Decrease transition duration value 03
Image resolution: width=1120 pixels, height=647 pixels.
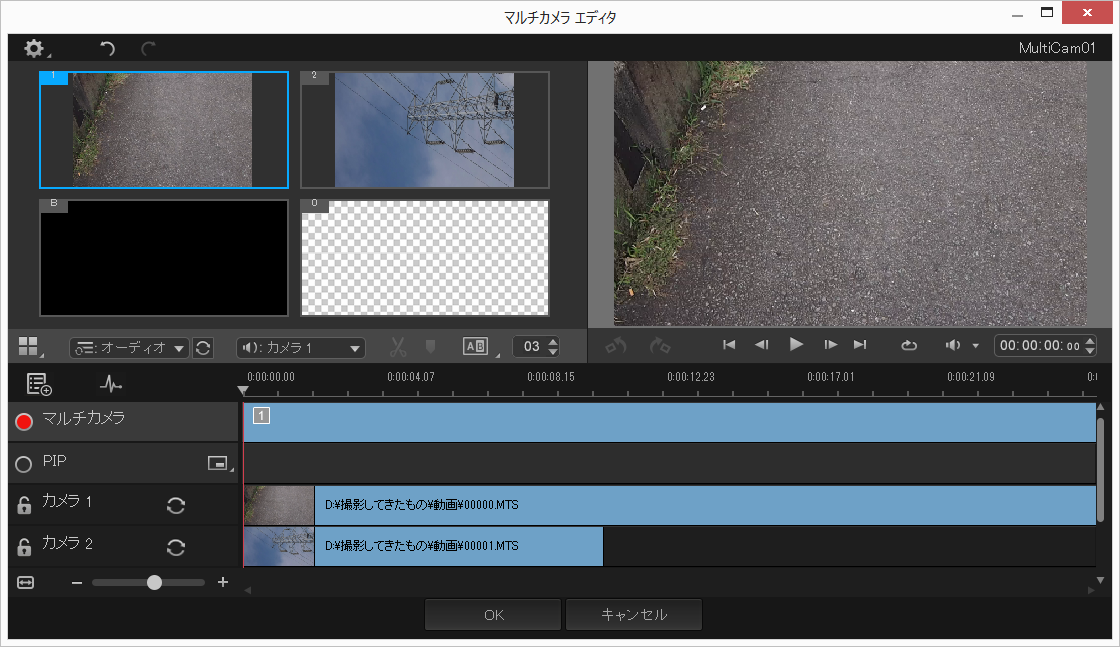tap(554, 352)
